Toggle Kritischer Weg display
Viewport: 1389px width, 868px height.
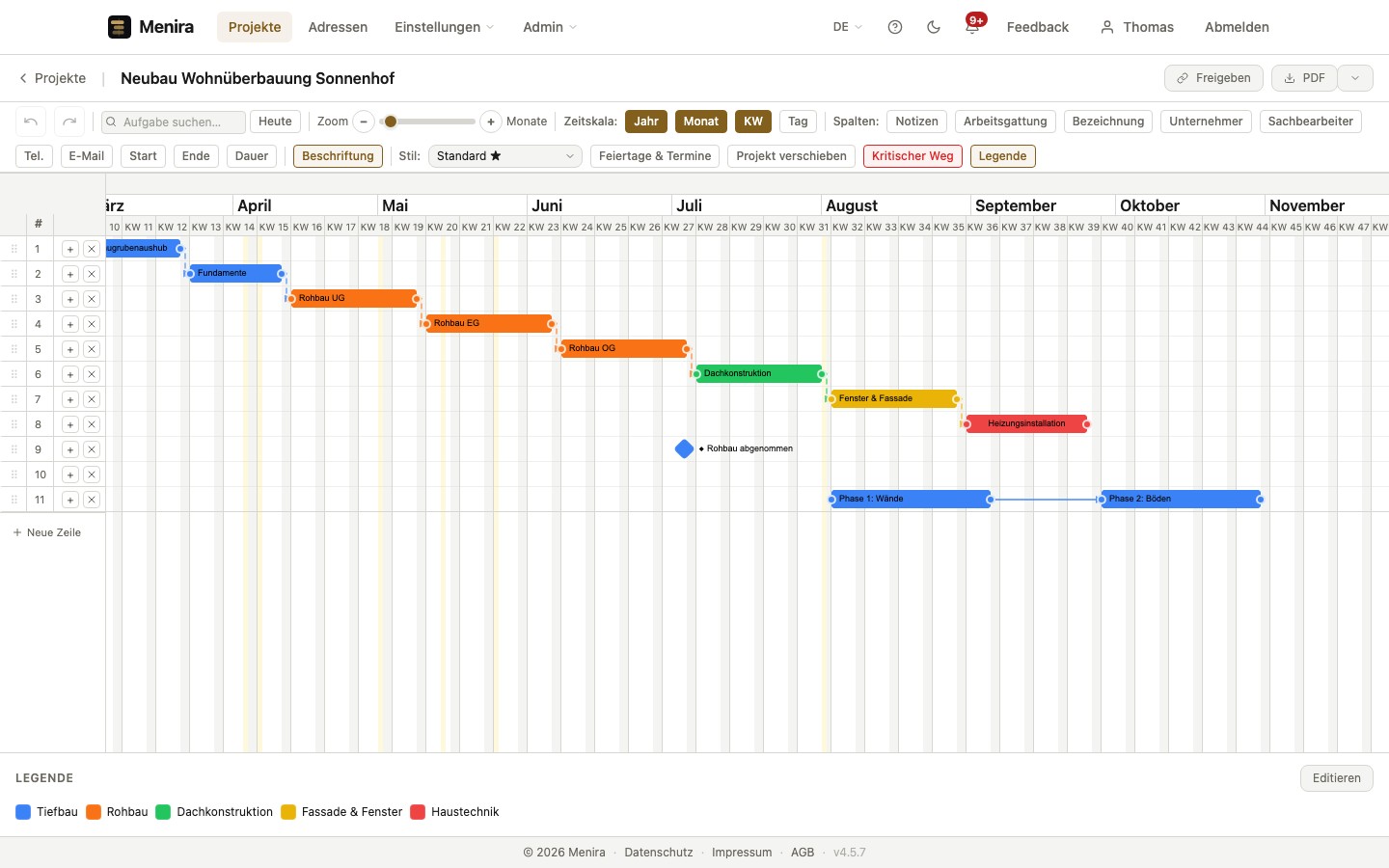(x=912, y=156)
